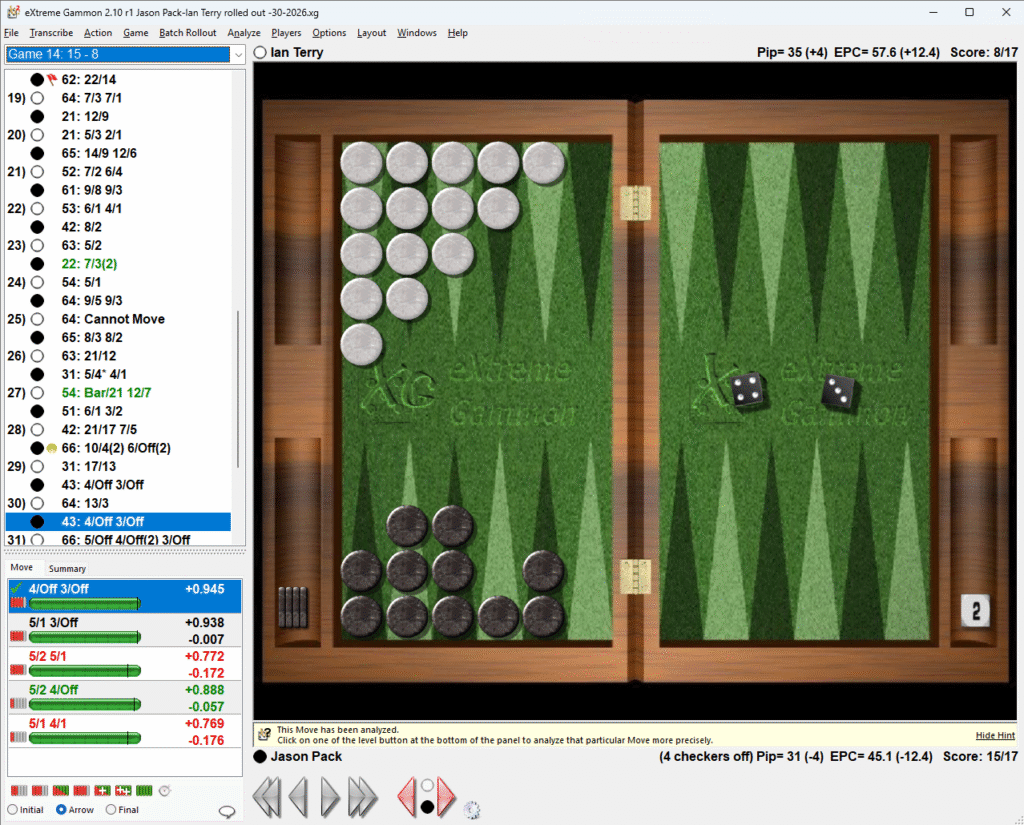The width and height of the screenshot is (1024, 825).
Task: Open the Windows menu
Action: [x=417, y=33]
